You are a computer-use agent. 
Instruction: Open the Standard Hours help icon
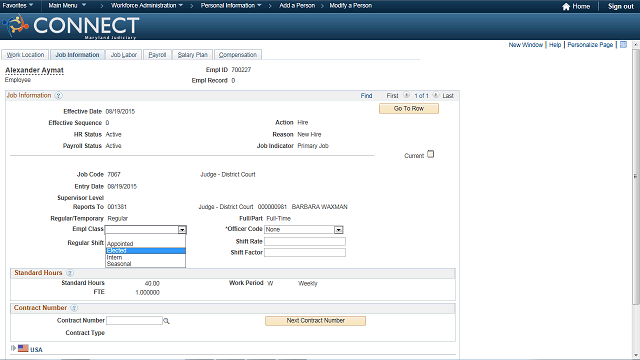click(x=70, y=273)
